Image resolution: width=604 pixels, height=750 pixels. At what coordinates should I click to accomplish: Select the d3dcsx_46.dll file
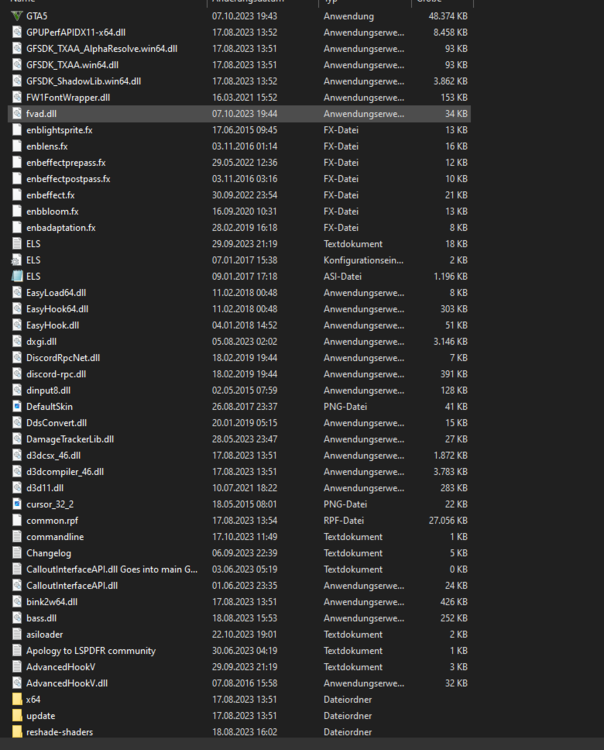[54, 455]
